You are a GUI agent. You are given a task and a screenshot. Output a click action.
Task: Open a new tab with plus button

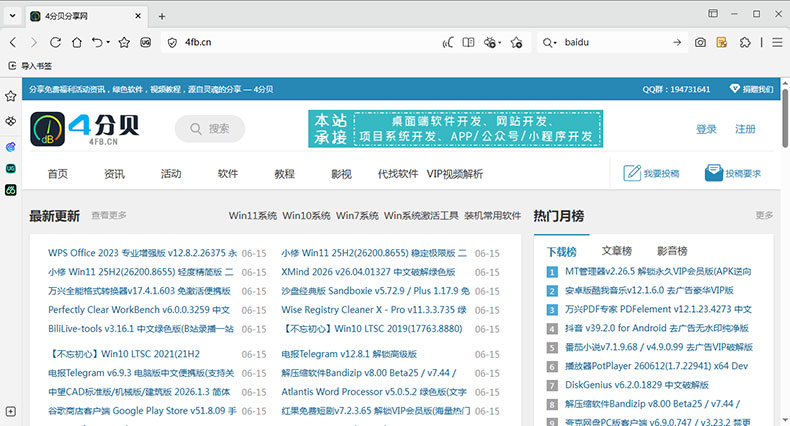point(162,17)
